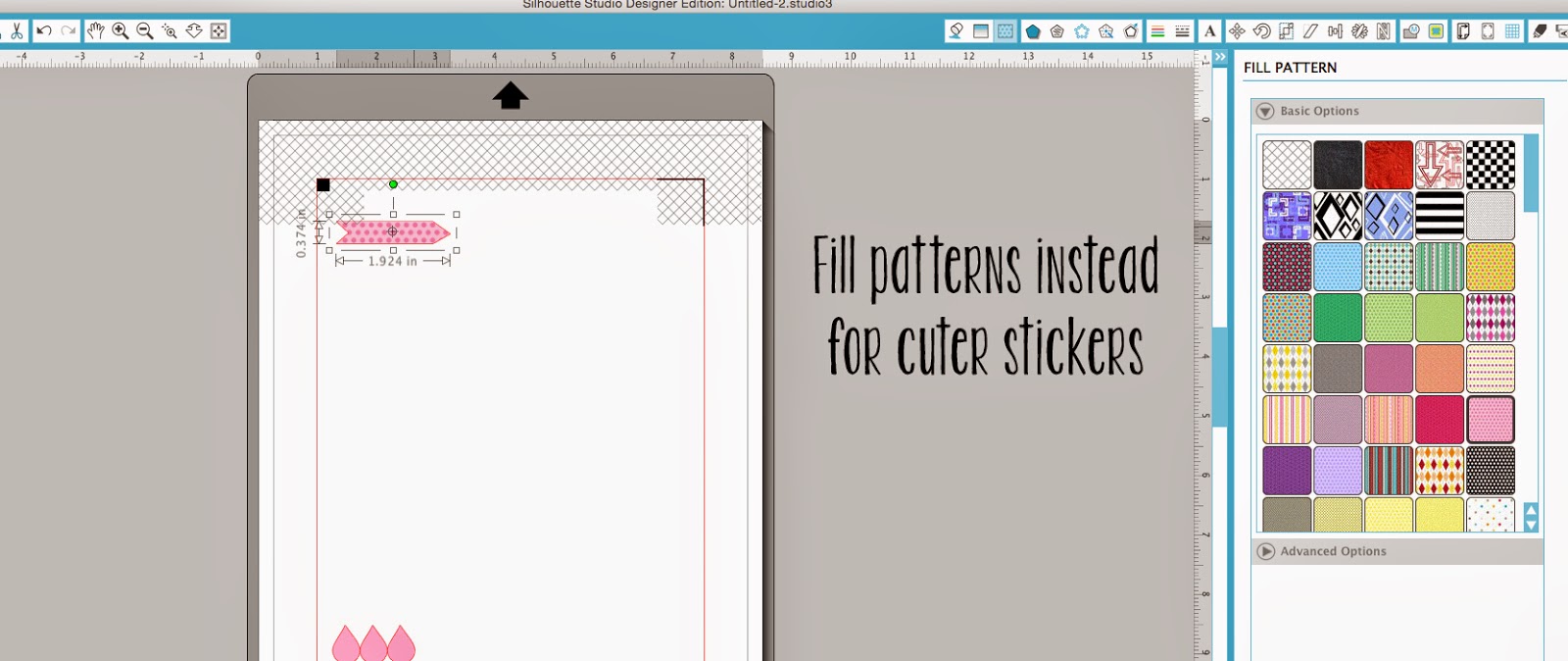This screenshot has height=661, width=1568.
Task: Open the Line Style pentagon icon
Action: point(1057,31)
